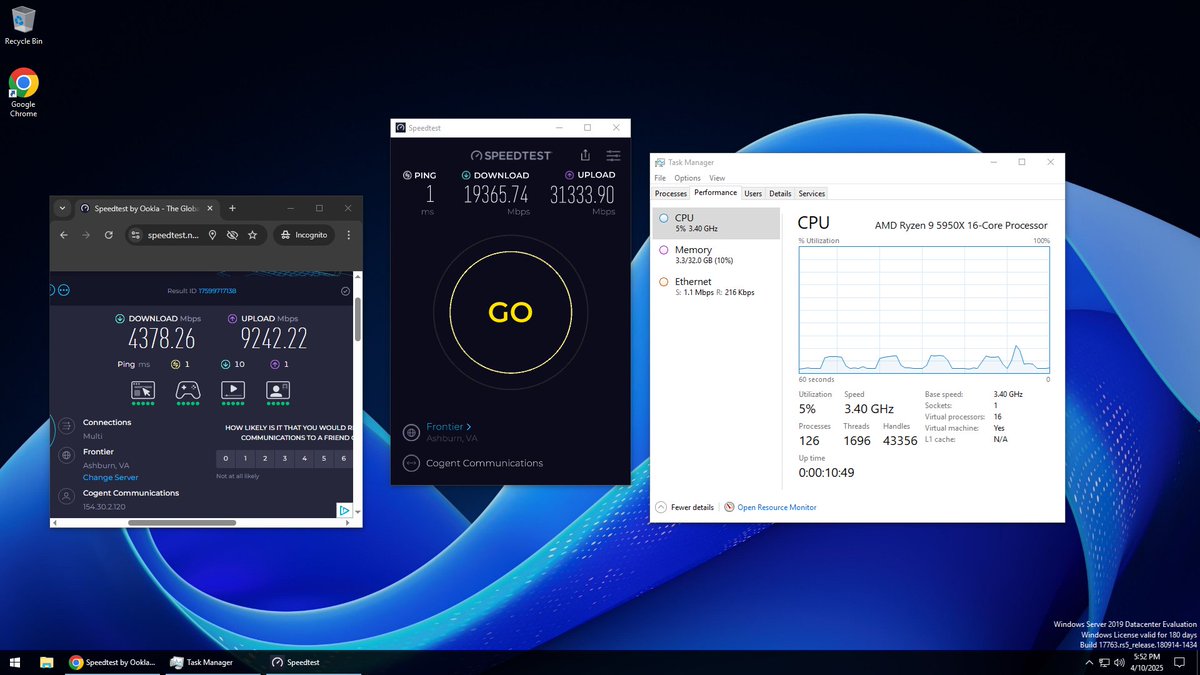
Task: Click the UPLOAD arrow icon in Speedtest app
Action: pyautogui.click(x=570, y=175)
